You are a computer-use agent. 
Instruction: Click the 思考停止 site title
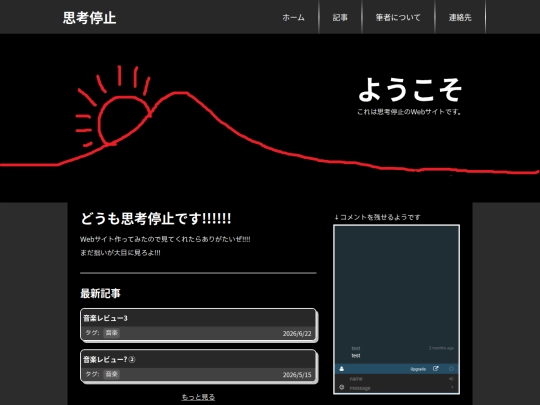point(90,18)
